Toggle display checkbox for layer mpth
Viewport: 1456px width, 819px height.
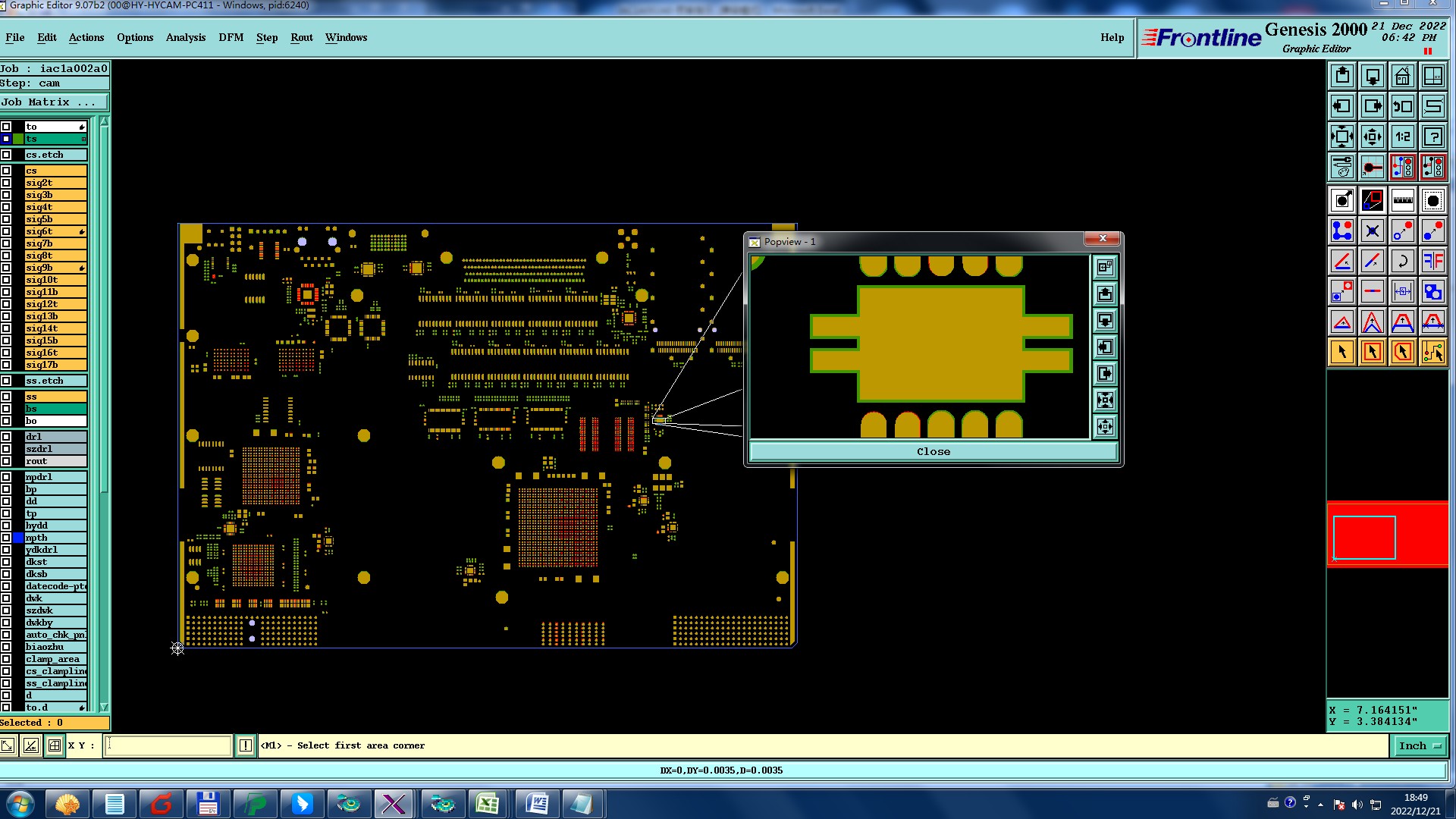6,538
